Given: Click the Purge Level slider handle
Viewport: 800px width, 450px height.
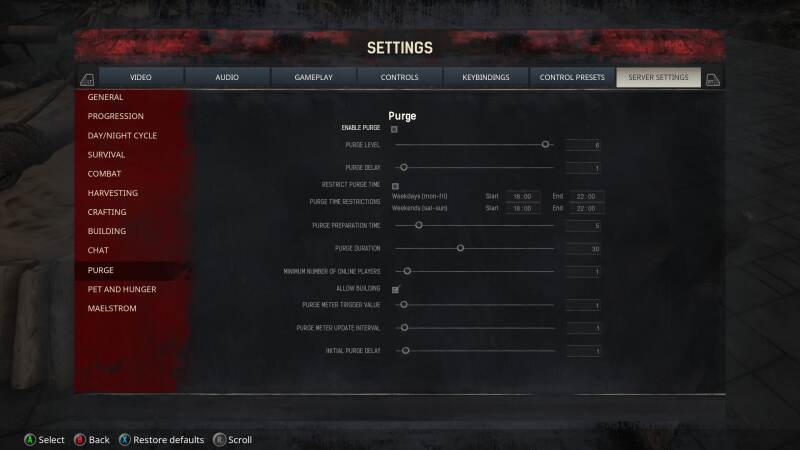Looking at the screenshot, I should point(545,144).
